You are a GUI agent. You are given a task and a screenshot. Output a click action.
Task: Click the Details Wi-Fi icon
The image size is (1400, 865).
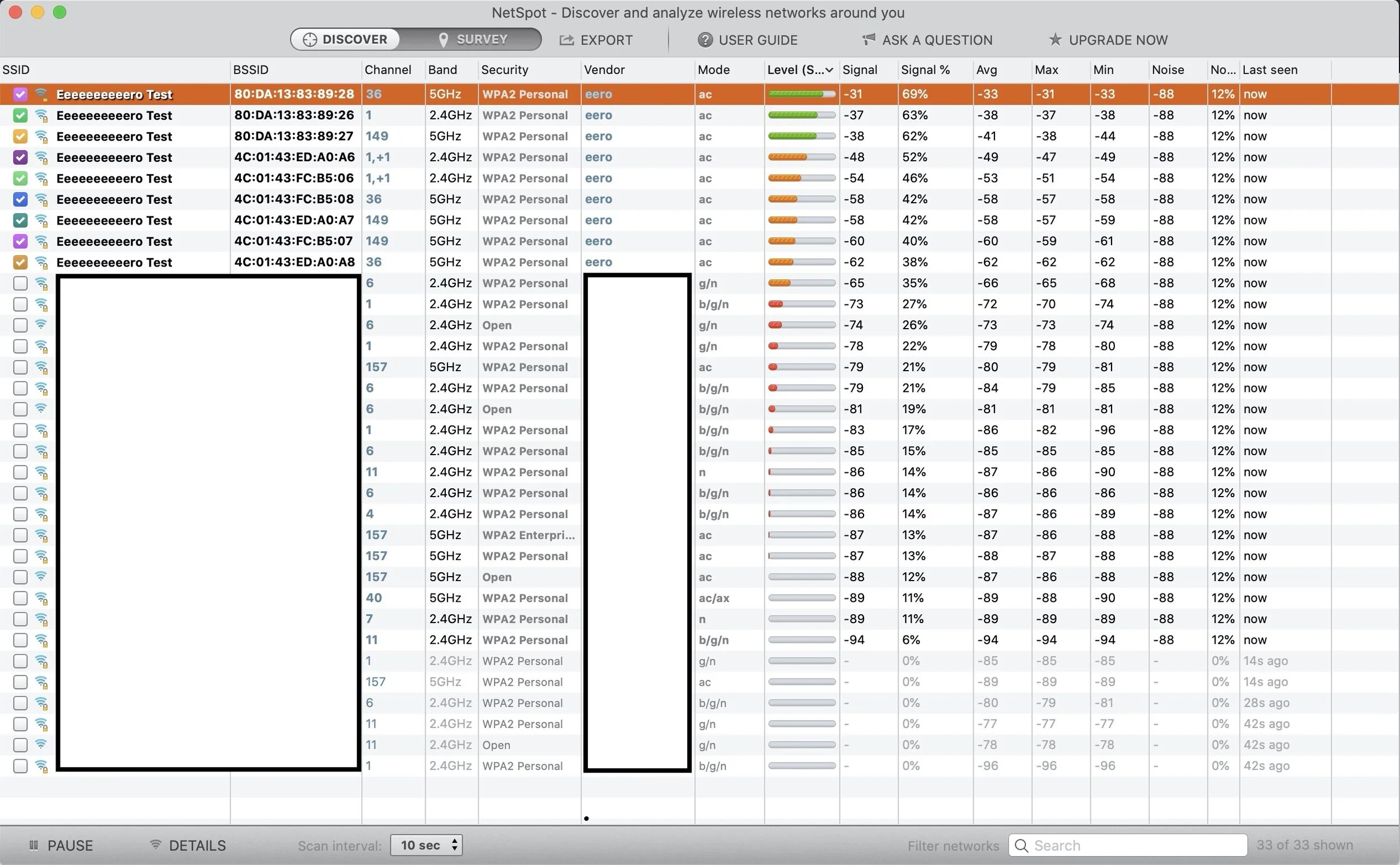pyautogui.click(x=155, y=844)
